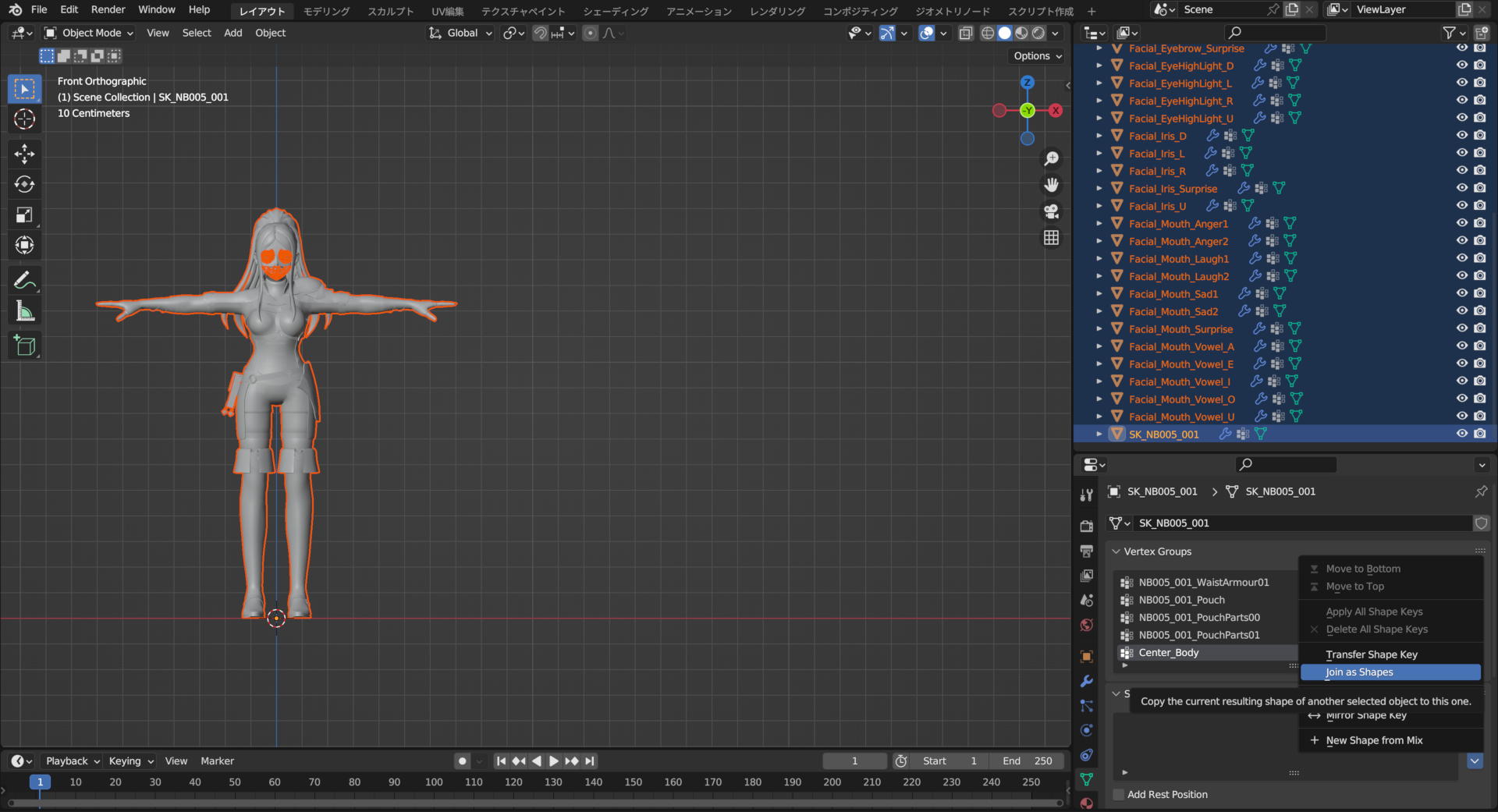The width and height of the screenshot is (1498, 812).
Task: Open the Object properties tab
Action: point(1086,657)
